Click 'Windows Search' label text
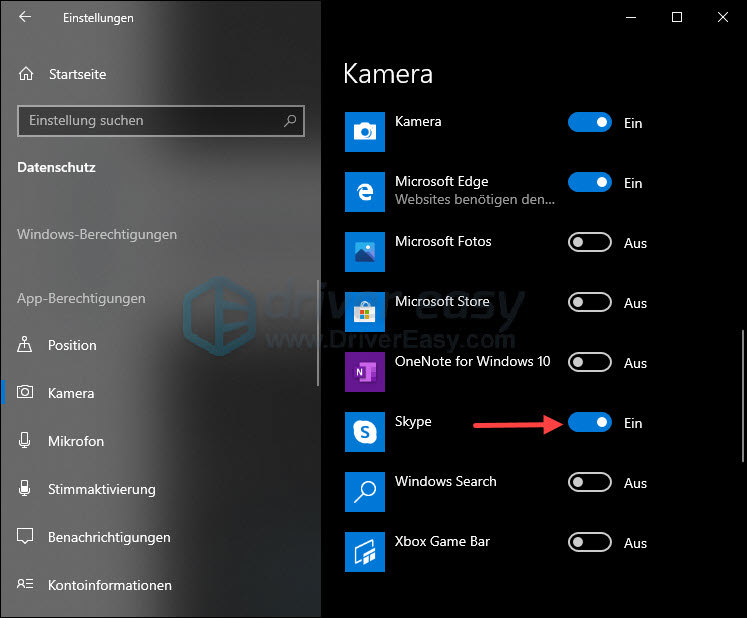This screenshot has width=747, height=618. click(446, 481)
